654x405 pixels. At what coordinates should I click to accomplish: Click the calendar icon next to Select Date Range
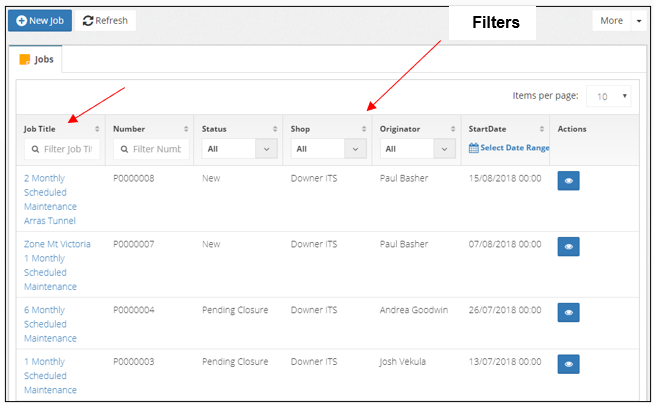coord(473,148)
